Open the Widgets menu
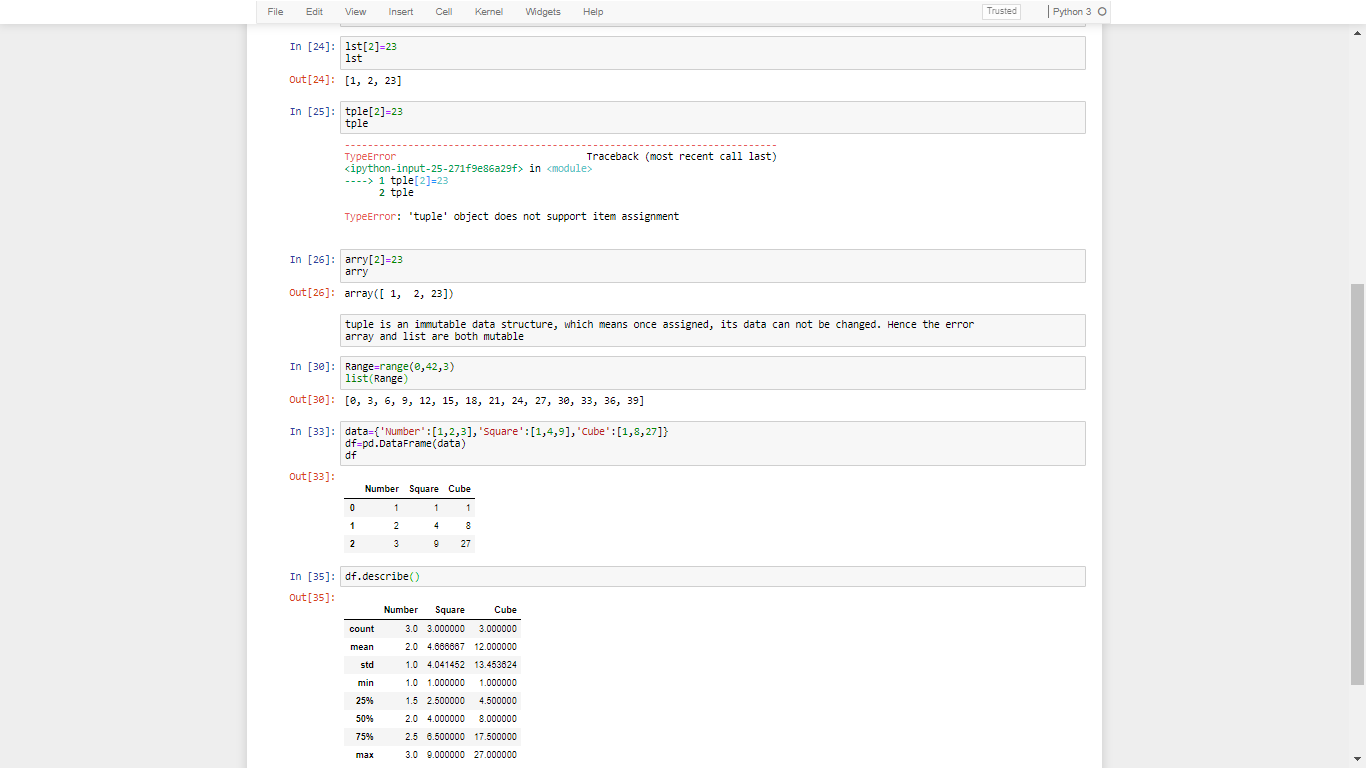The height and width of the screenshot is (768, 1366). tap(543, 12)
